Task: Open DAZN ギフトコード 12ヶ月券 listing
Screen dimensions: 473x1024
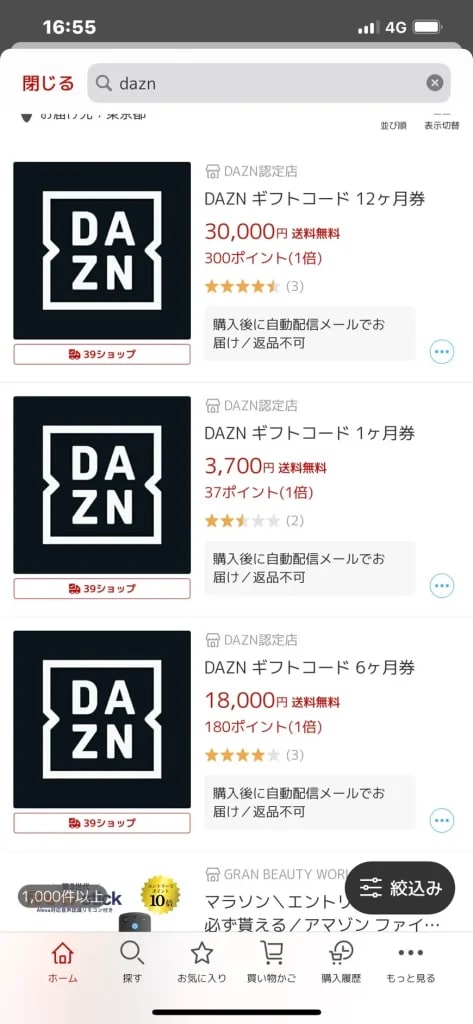Action: pyautogui.click(x=315, y=199)
